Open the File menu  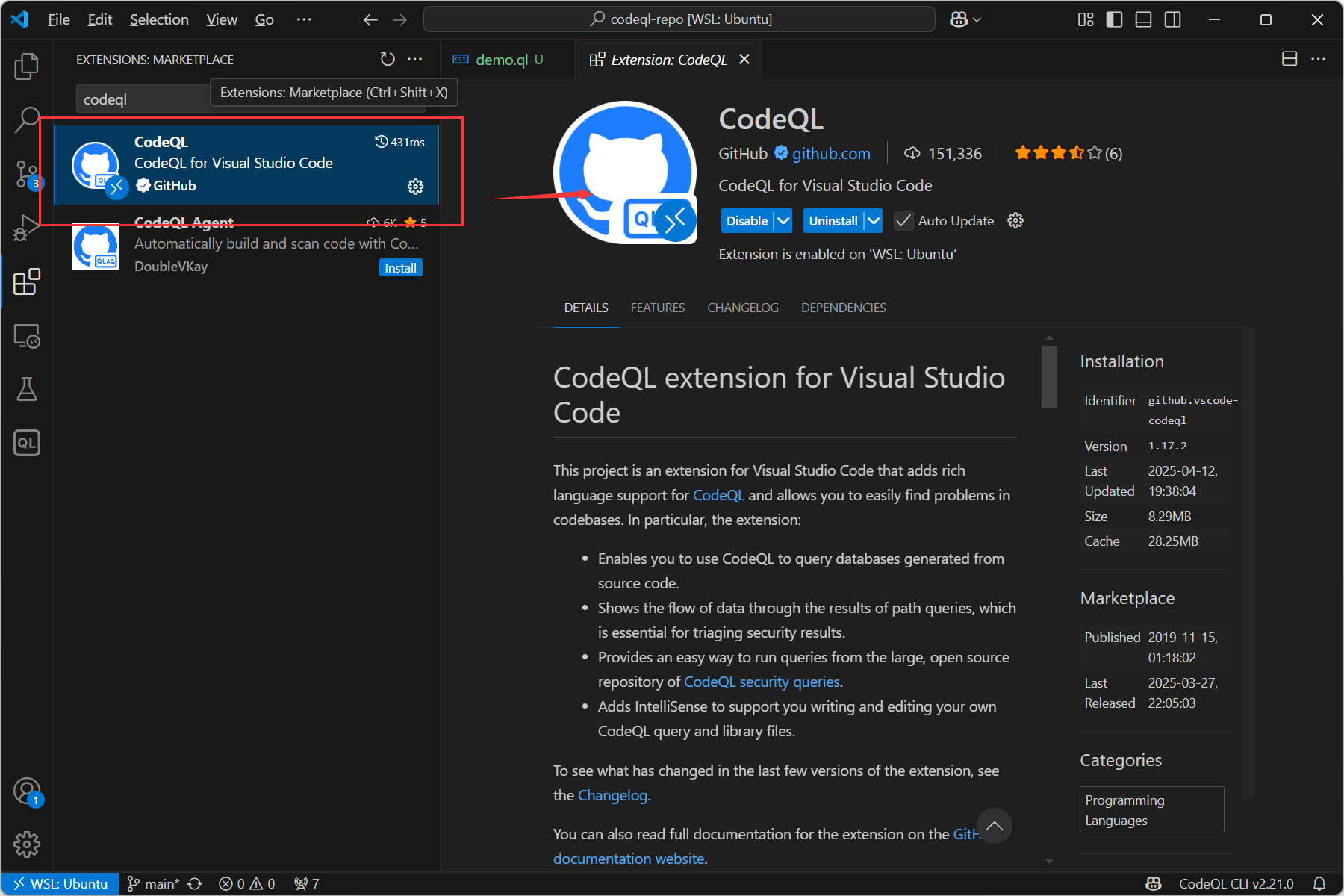(59, 20)
